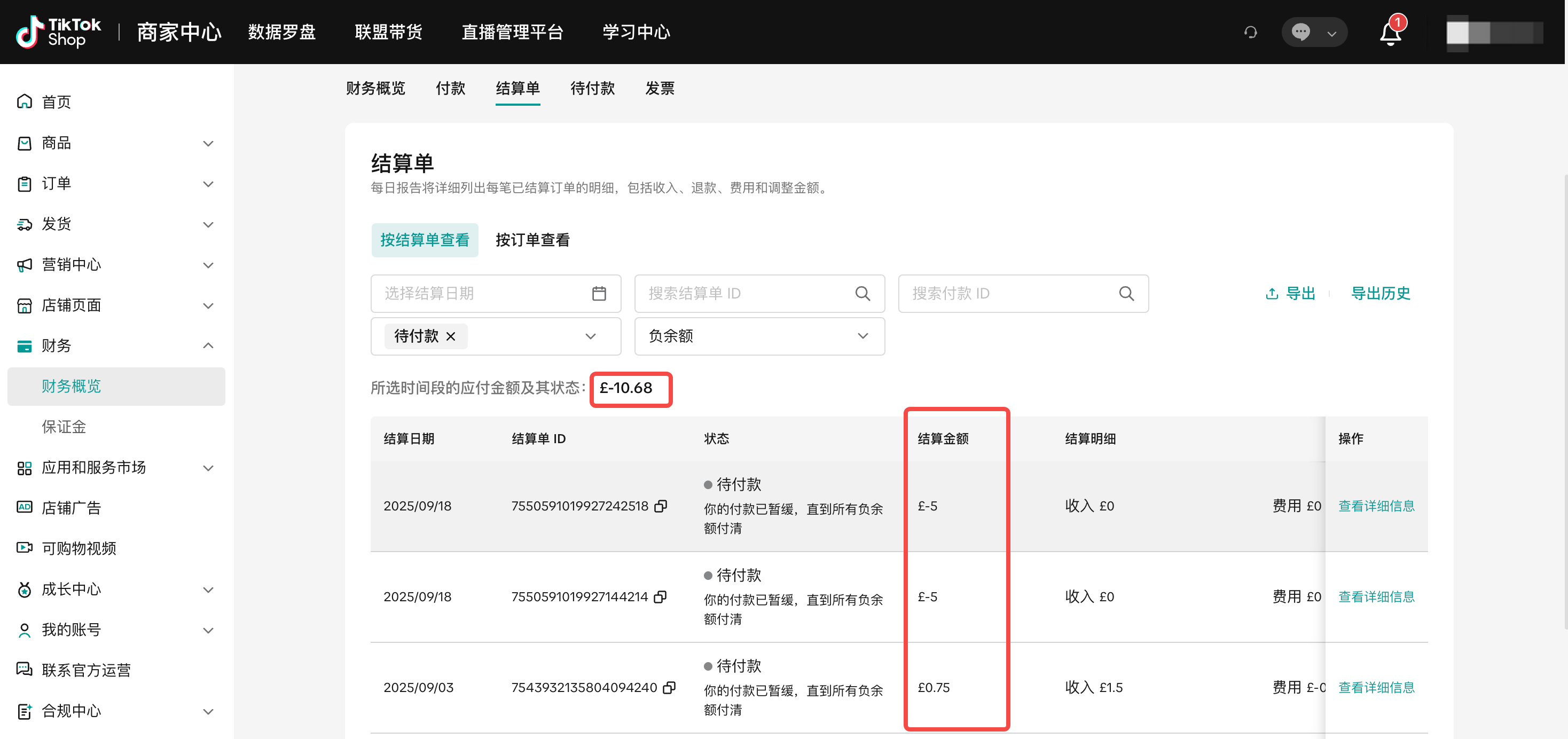Copy settlement ID 7550591019927242518

(x=661, y=506)
